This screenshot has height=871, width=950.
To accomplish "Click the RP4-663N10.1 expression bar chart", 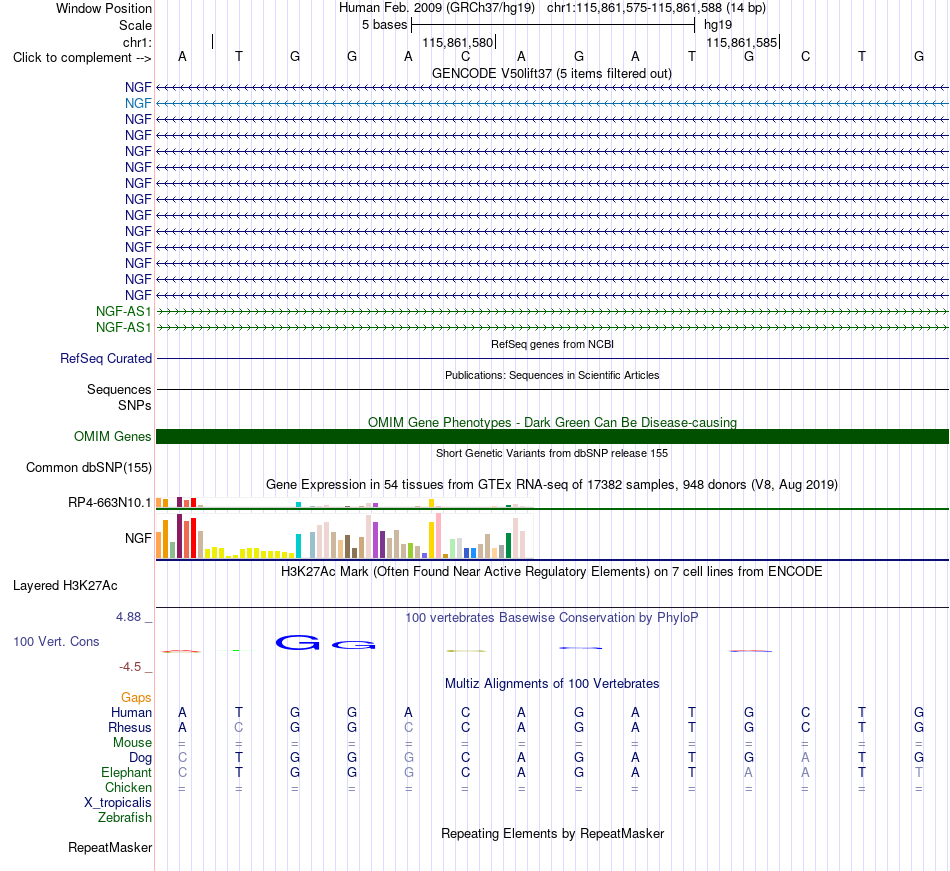I will pyautogui.click(x=344, y=503).
